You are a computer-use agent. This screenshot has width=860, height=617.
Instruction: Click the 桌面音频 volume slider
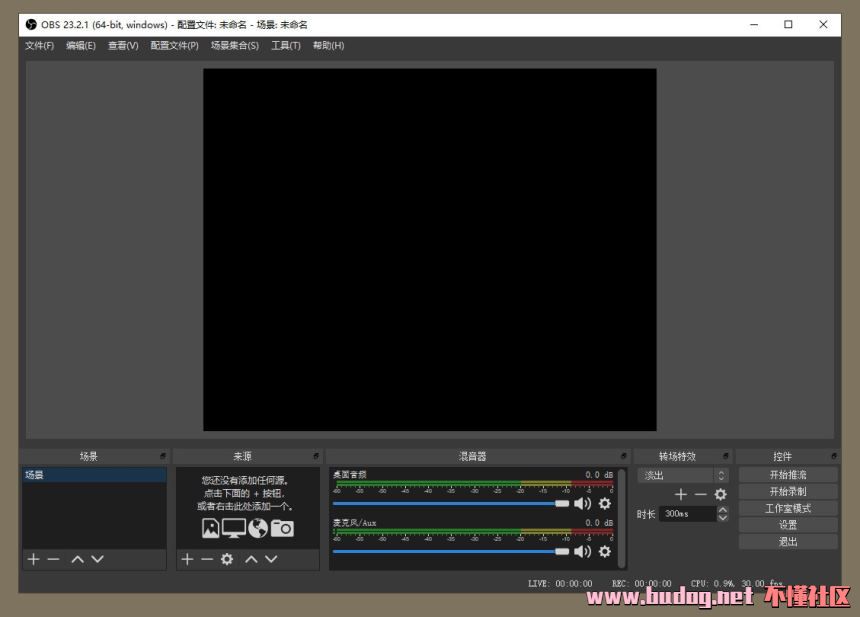(450, 504)
